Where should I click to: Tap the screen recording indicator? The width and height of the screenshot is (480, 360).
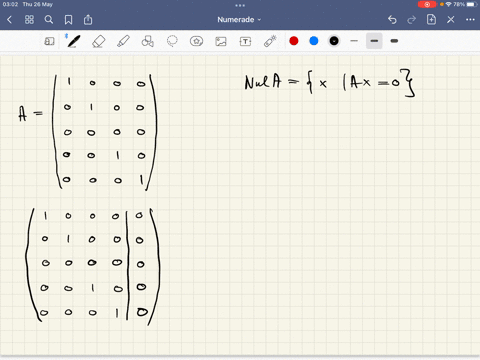click(427, 4)
